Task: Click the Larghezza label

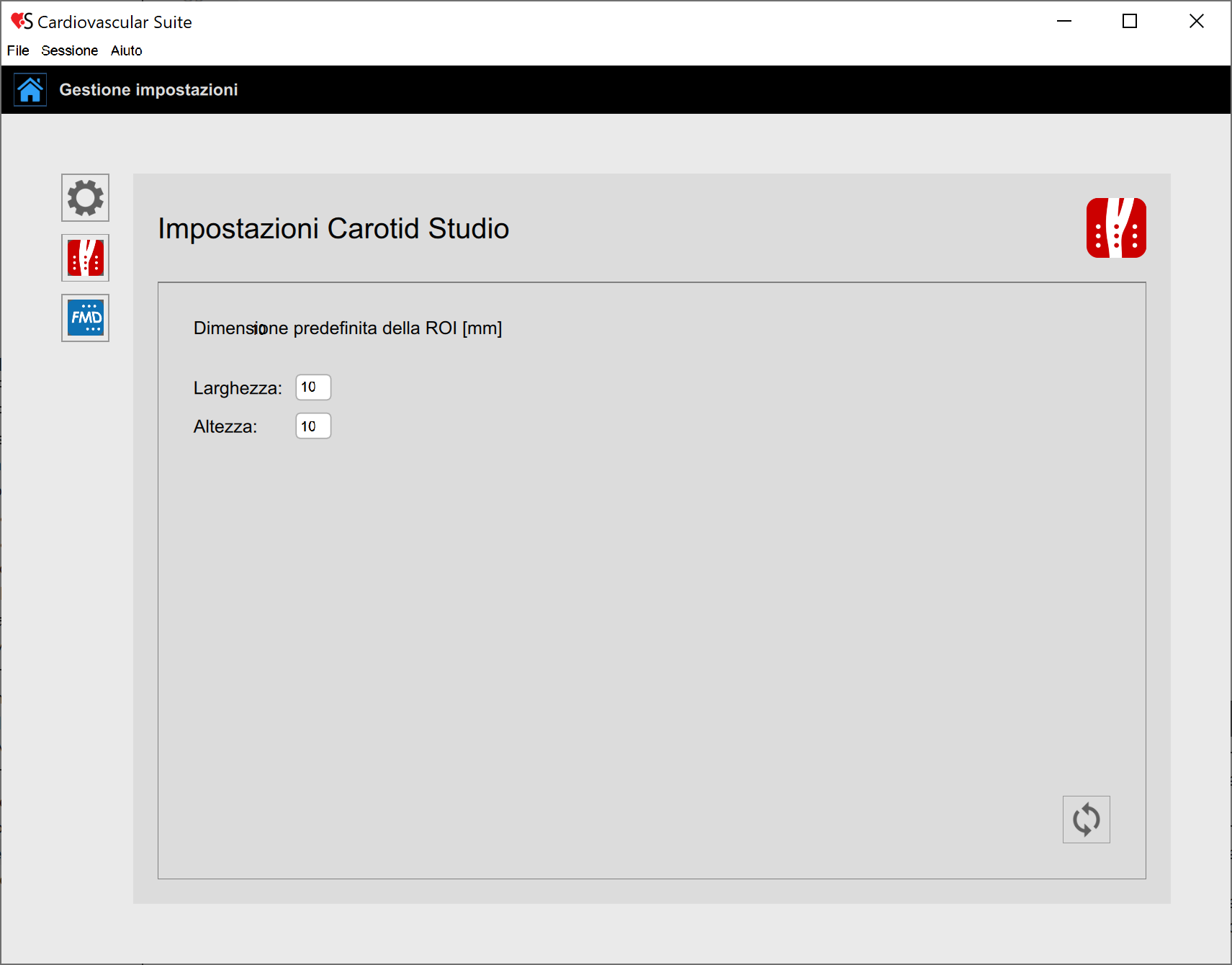Action: point(238,388)
